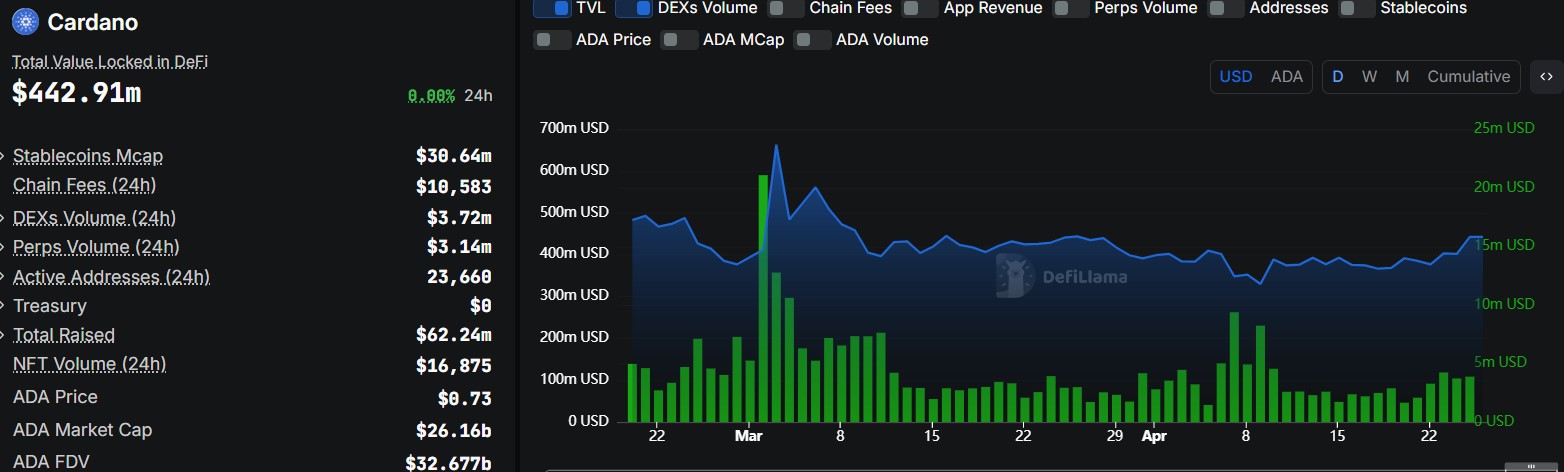Disable the DEXs Volume toggle

pos(634,8)
